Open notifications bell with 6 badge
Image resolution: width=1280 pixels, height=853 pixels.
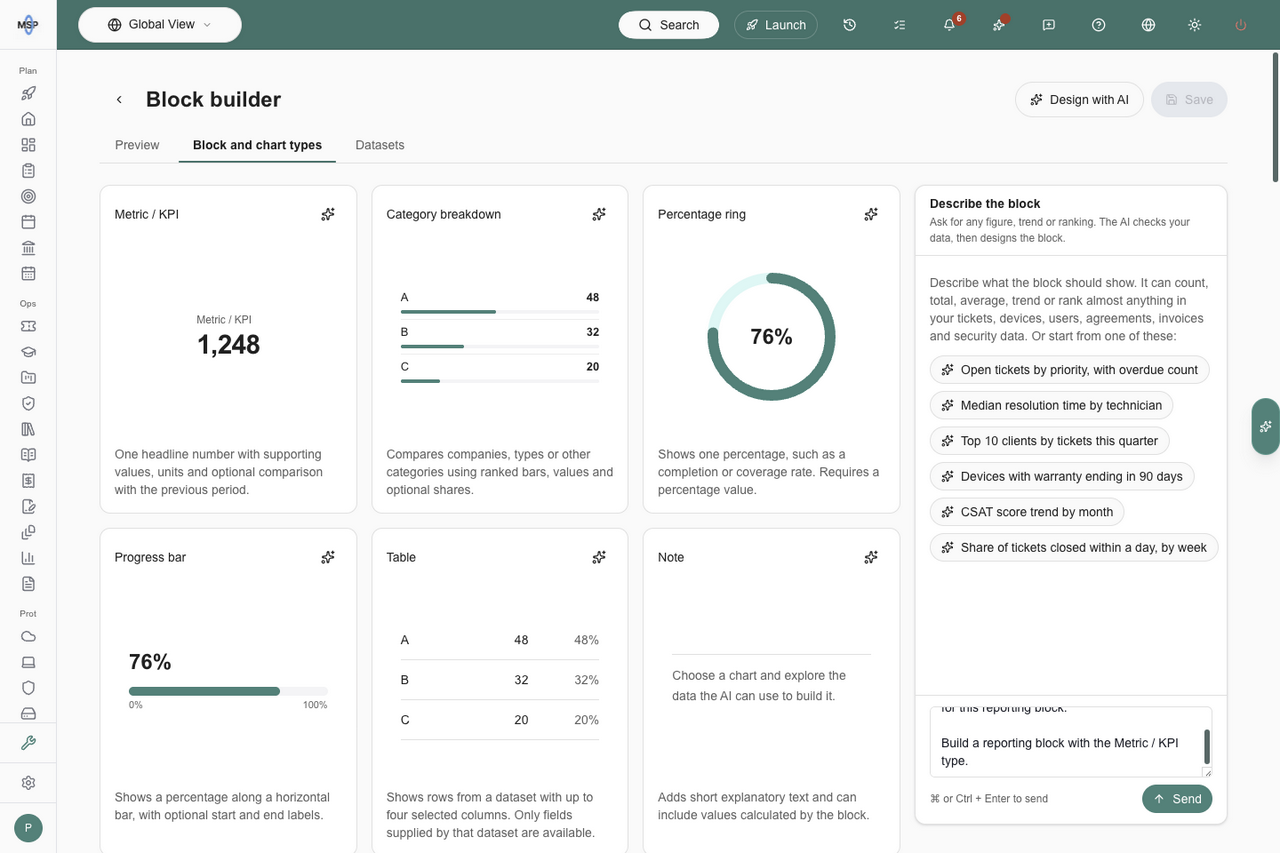point(949,25)
